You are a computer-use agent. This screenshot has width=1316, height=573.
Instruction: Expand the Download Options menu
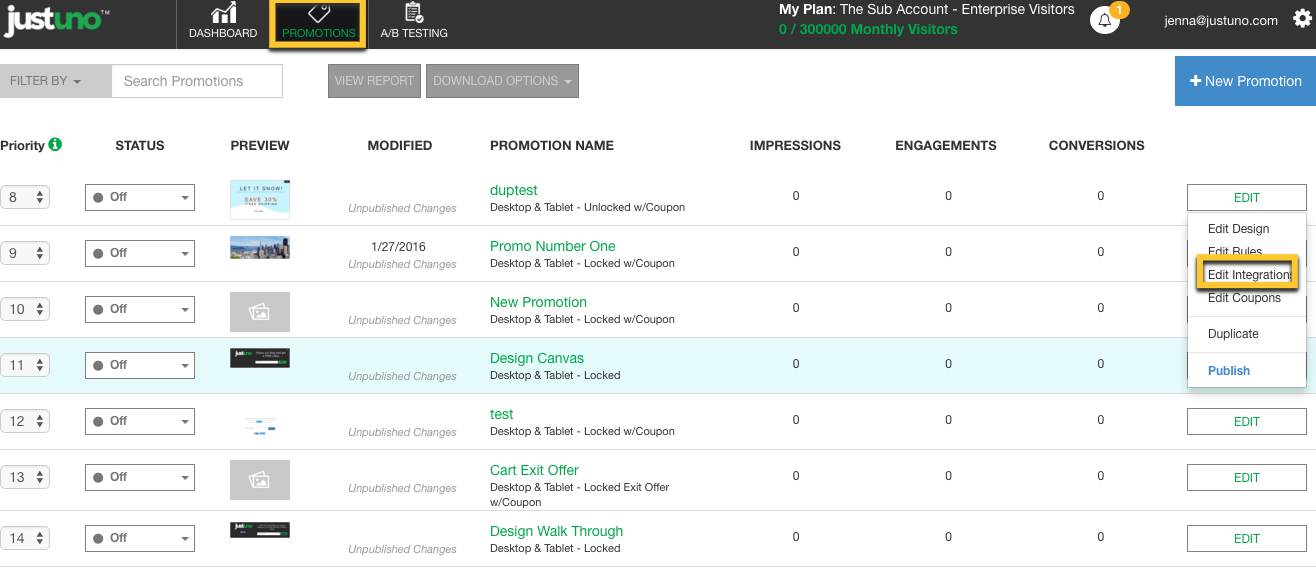(502, 81)
